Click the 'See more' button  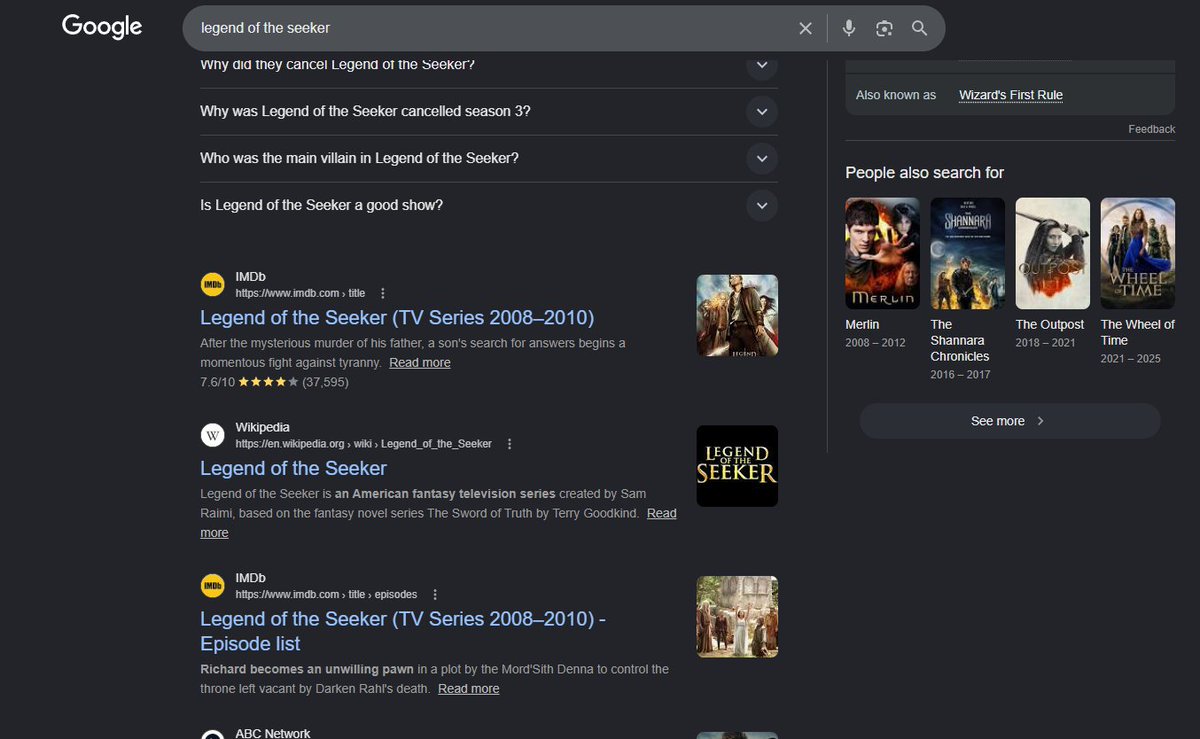pyautogui.click(x=1010, y=421)
